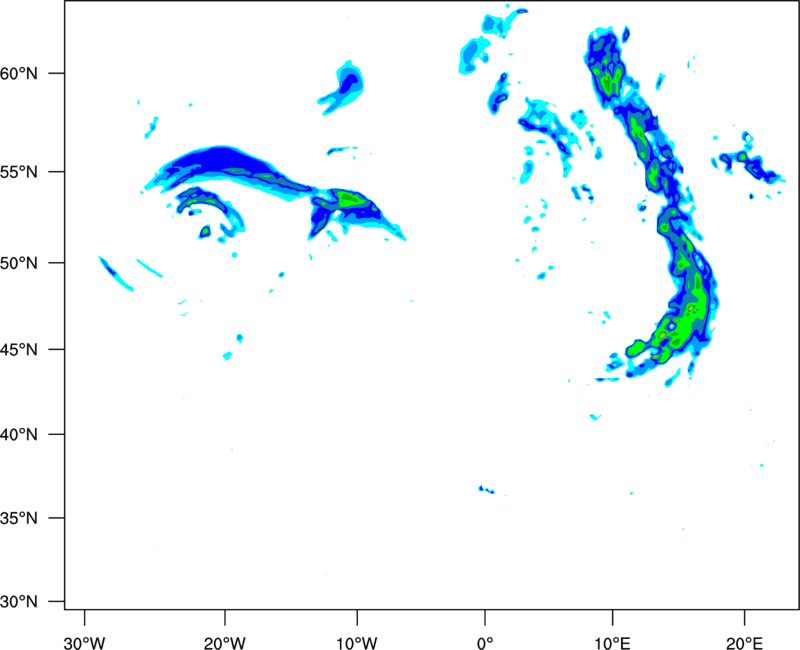Click the 45°N latitude axis label
This screenshot has width=800, height=650.
coord(19,350)
